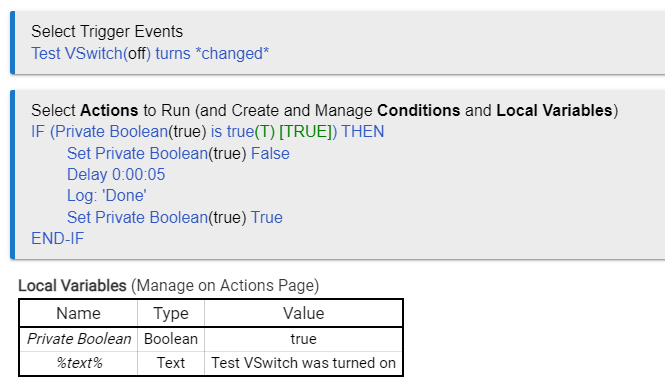Click the Local Variables heading
The width and height of the screenshot is (665, 392).
(x=72, y=286)
